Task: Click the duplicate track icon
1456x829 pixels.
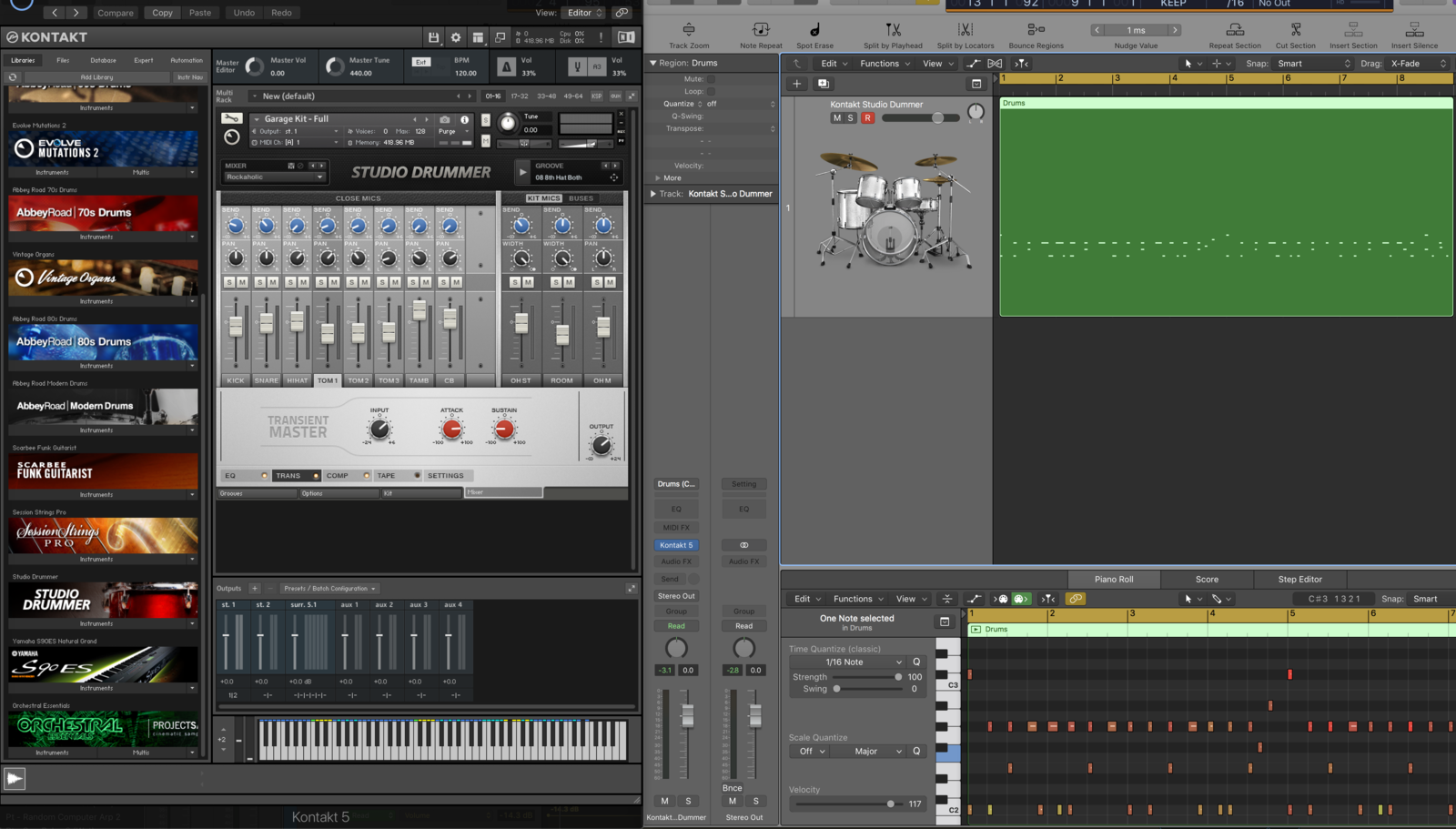Action: pyautogui.click(x=824, y=84)
